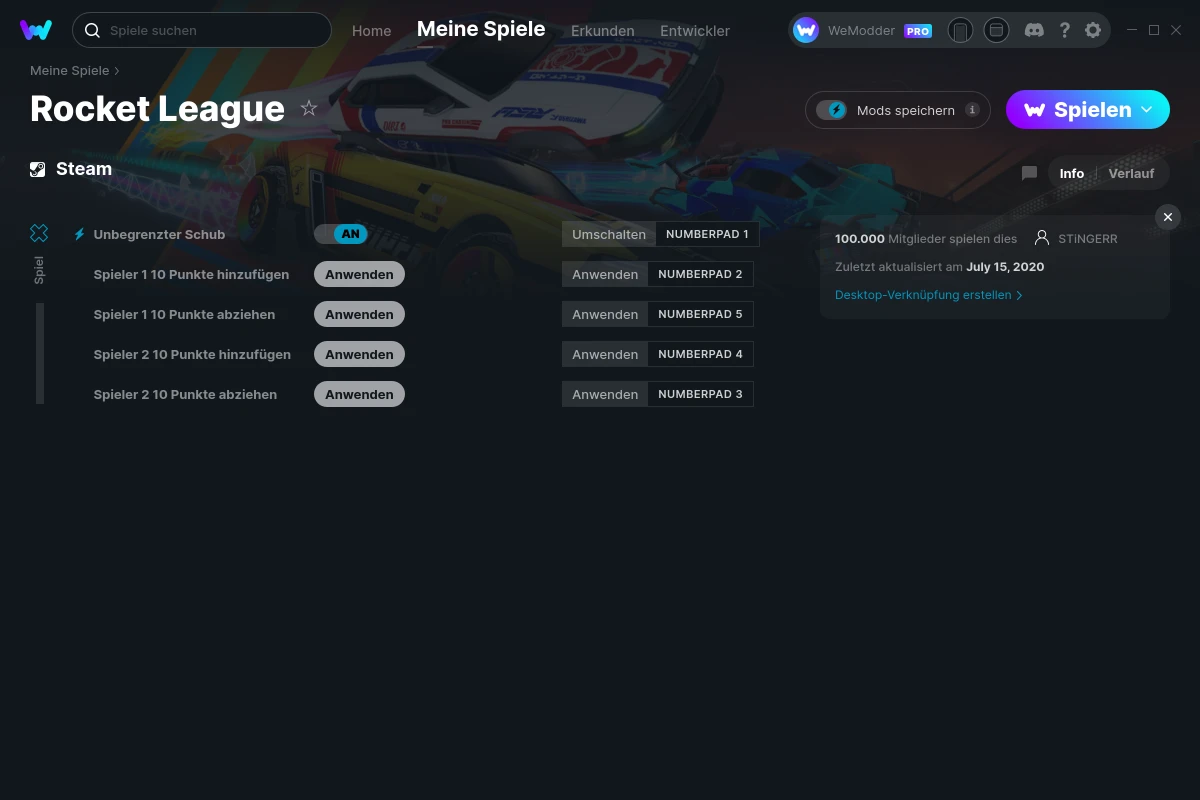The width and height of the screenshot is (1200, 800).
Task: Open the settings gear icon
Action: click(x=1093, y=30)
